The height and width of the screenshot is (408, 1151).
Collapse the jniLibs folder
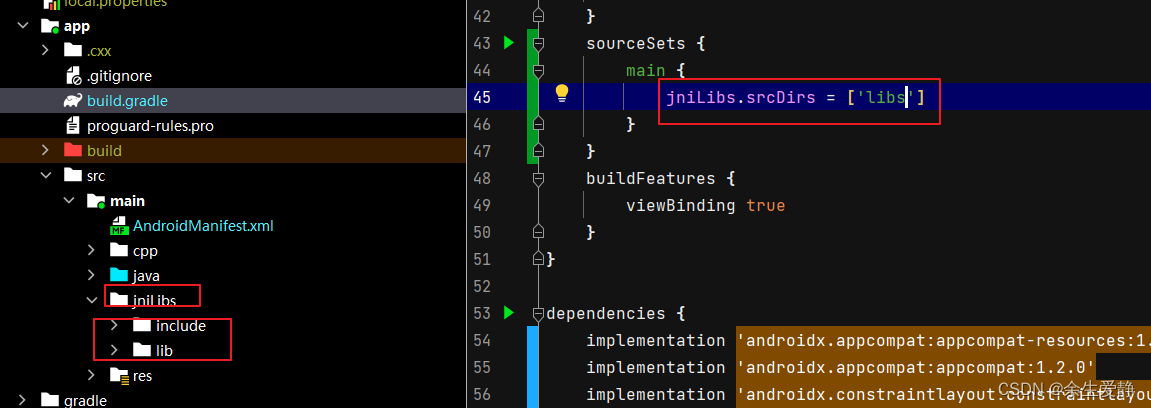point(92,300)
